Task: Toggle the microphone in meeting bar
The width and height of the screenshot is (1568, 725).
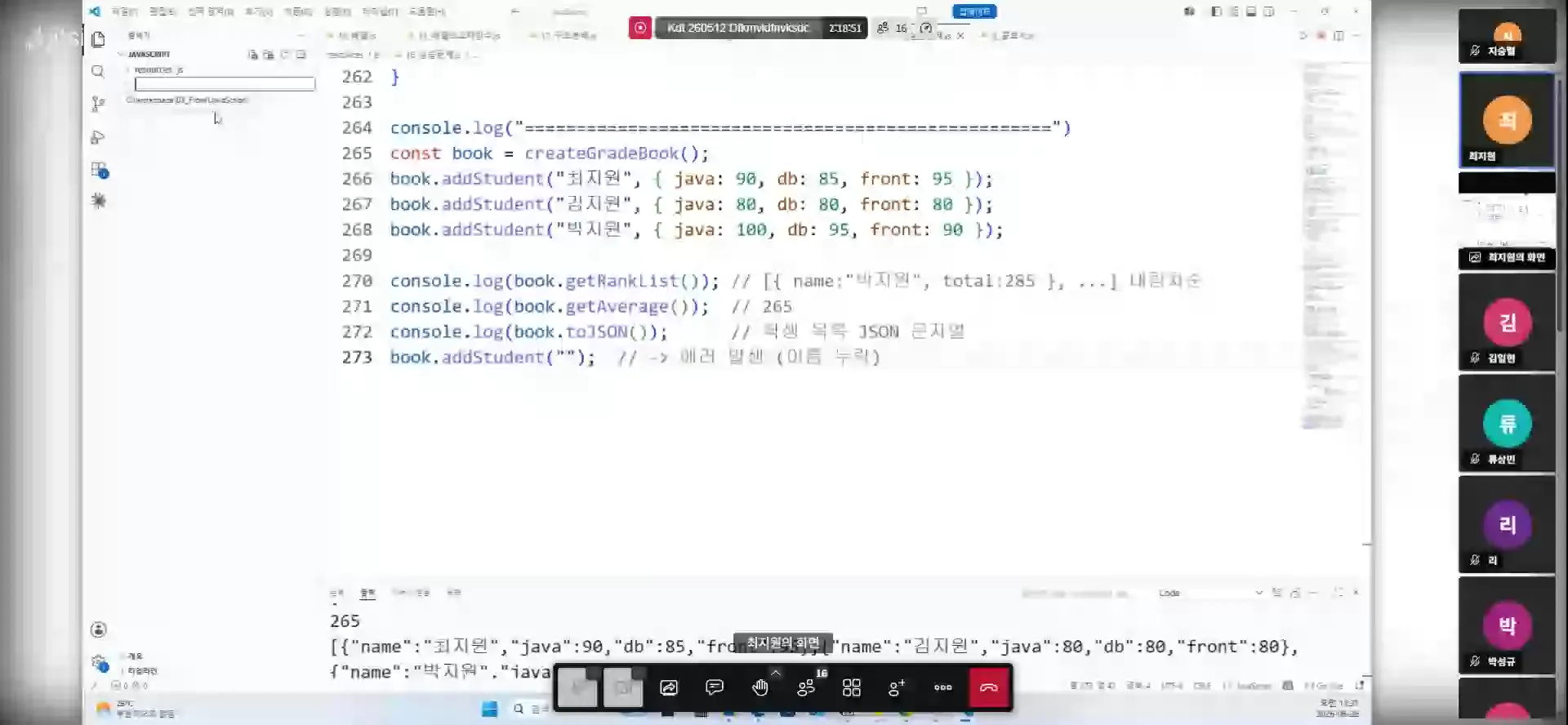Action: [578, 687]
